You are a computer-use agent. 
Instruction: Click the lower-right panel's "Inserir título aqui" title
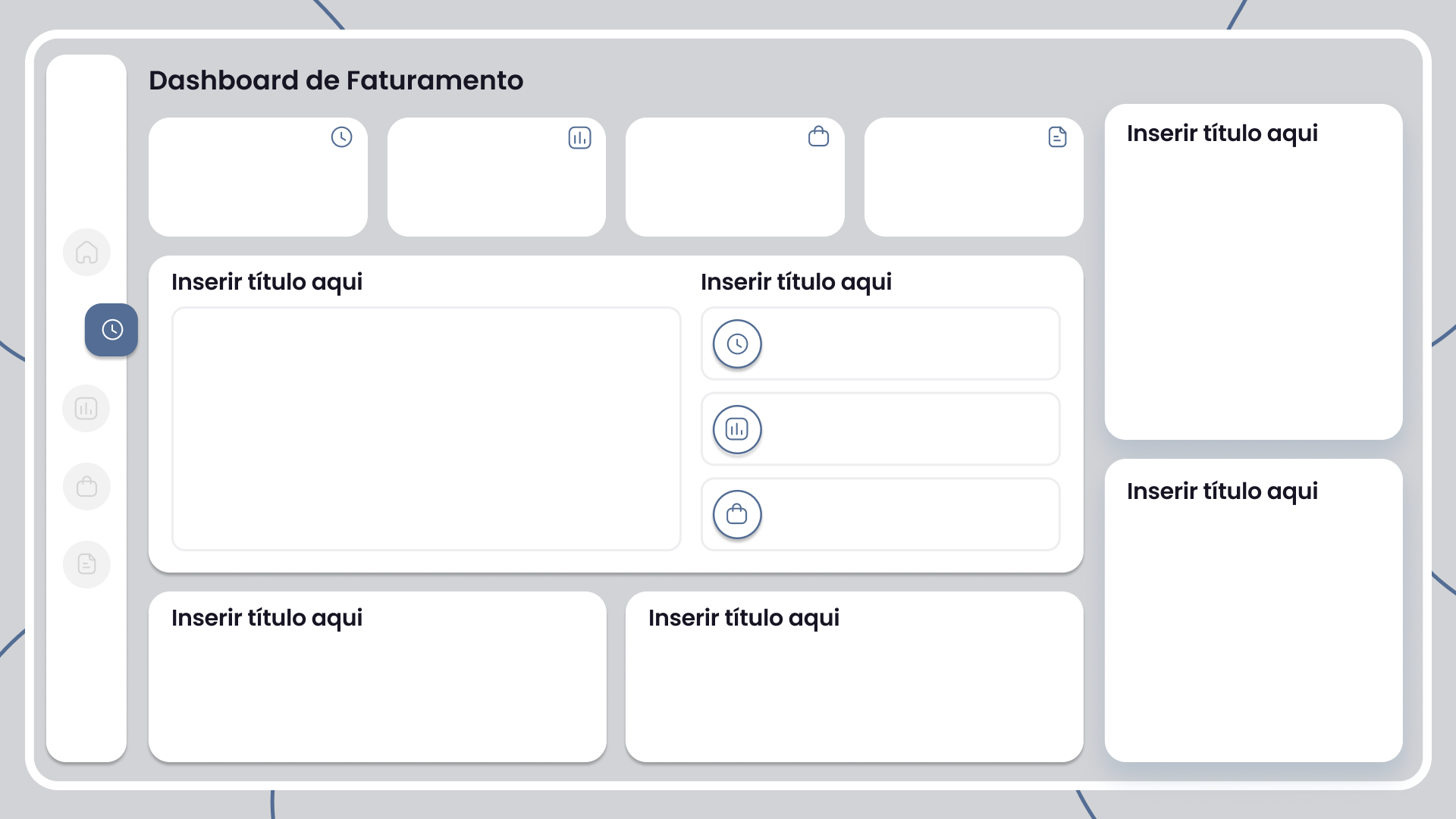tap(1222, 491)
